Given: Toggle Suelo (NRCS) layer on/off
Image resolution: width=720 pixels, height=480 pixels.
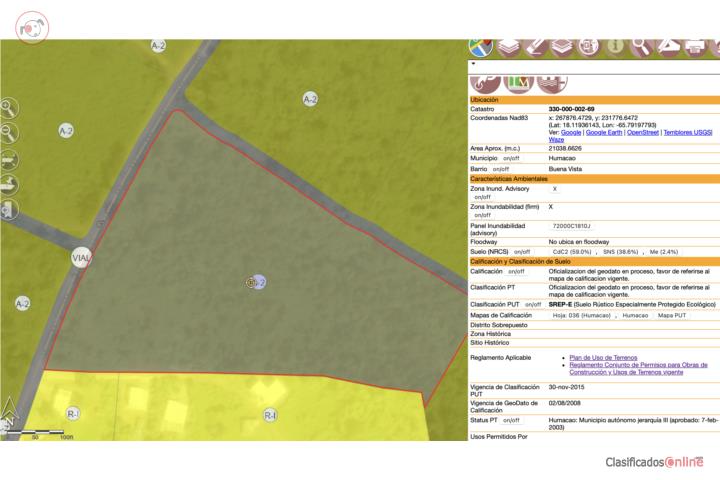Looking at the screenshot, I should tap(522, 252).
